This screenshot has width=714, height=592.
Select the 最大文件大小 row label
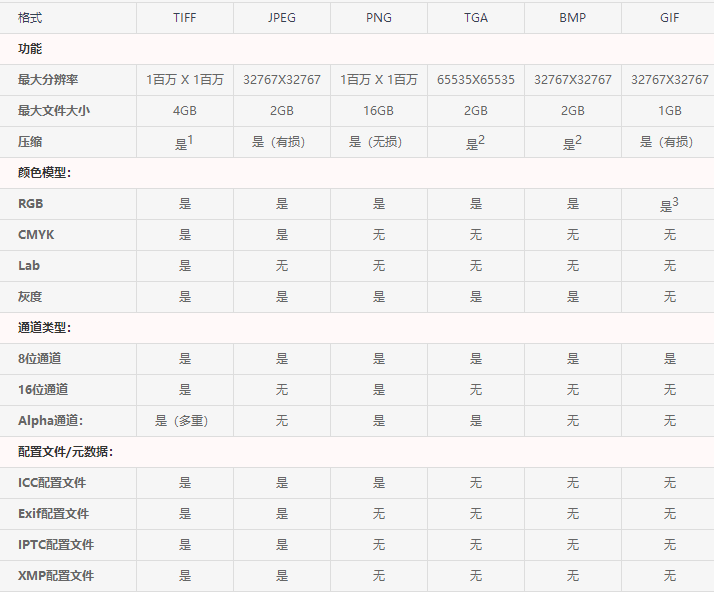pos(54,111)
